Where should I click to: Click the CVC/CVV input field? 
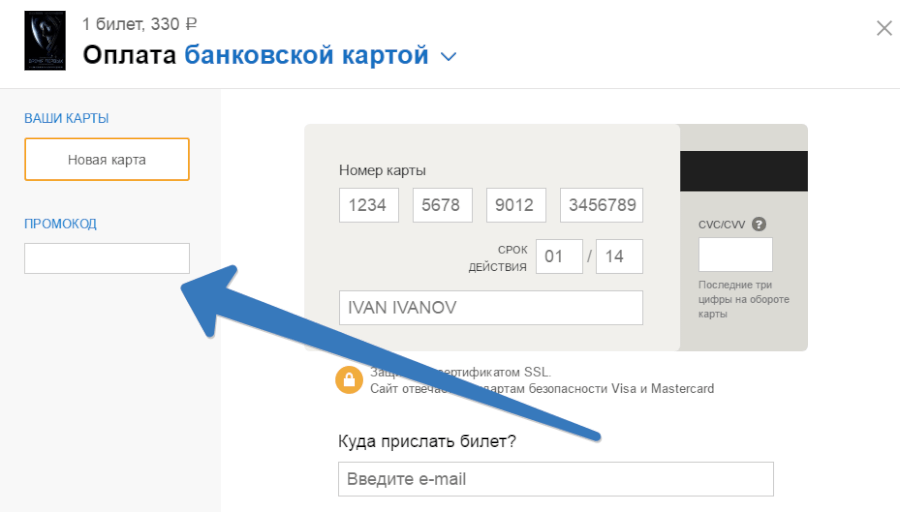735,254
